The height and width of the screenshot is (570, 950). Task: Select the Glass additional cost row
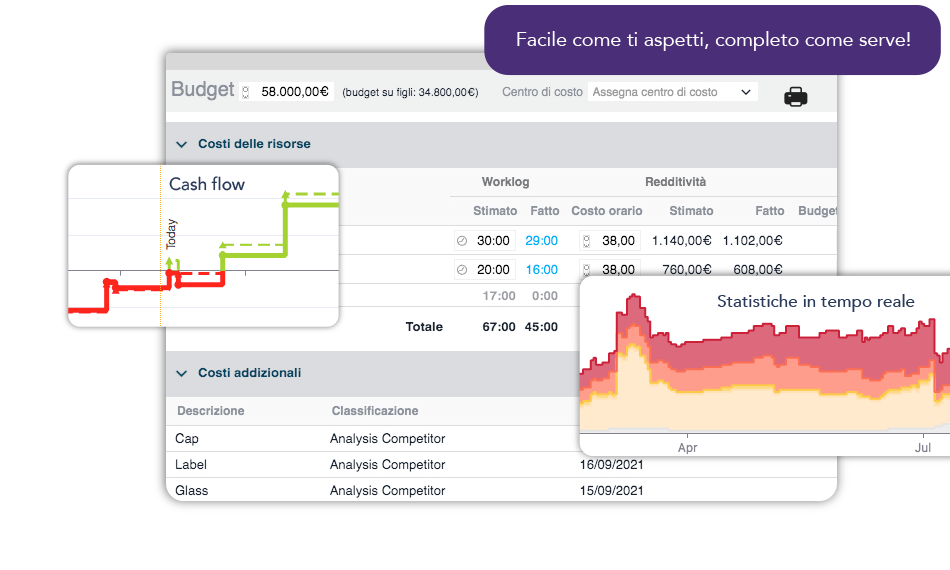coord(192,491)
